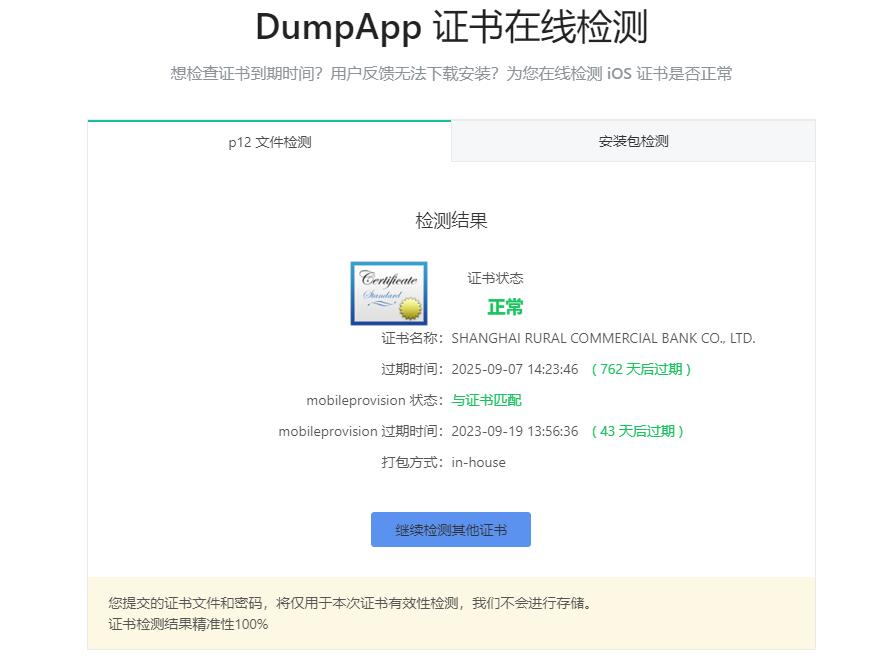The height and width of the screenshot is (659, 887).
Task: Click the 证书名称 label
Action: pyautogui.click(x=412, y=338)
